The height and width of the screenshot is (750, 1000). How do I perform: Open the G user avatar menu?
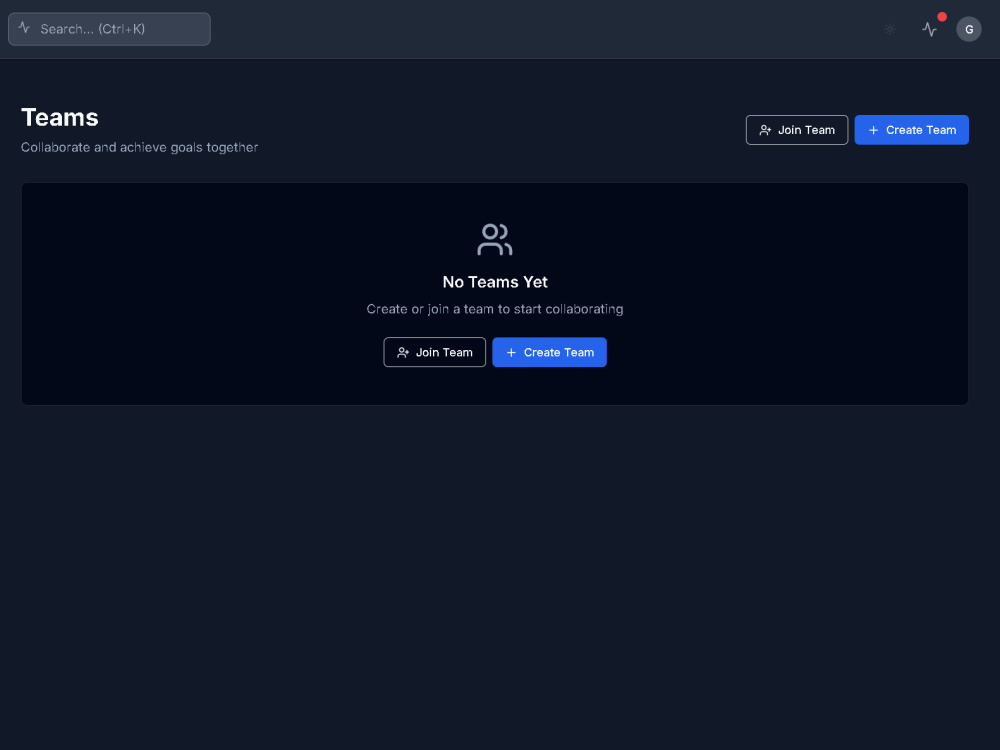(x=969, y=29)
